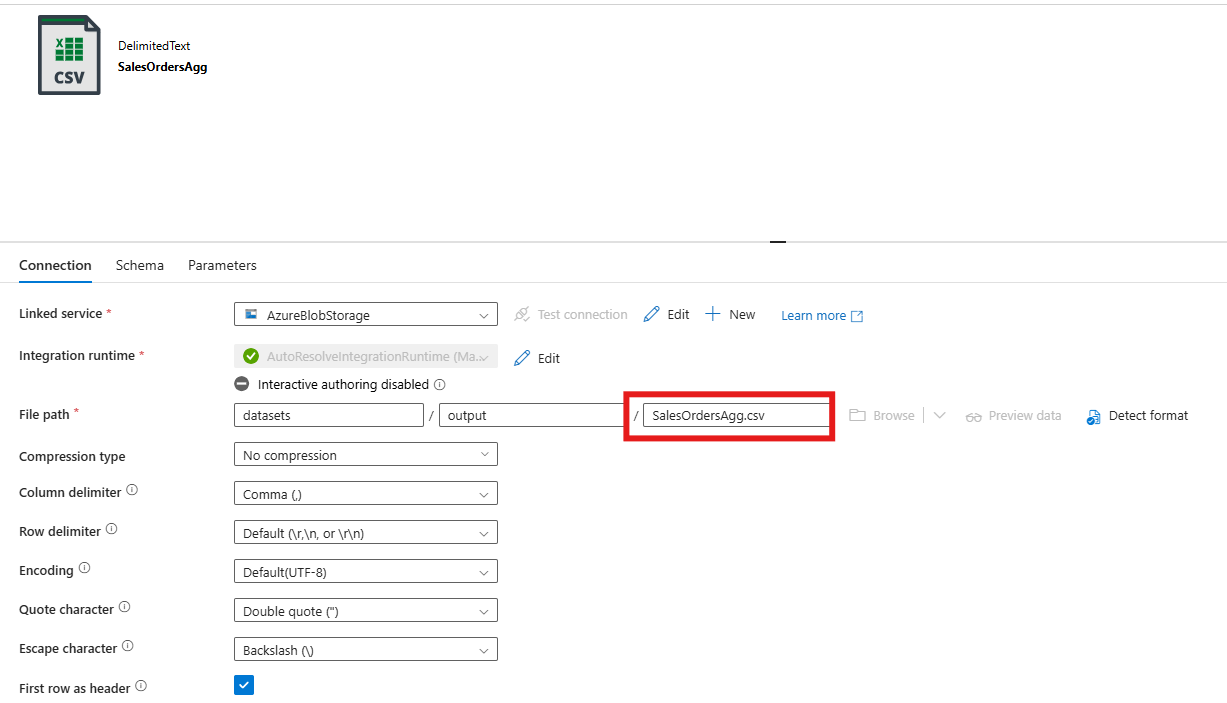The width and height of the screenshot is (1227, 703).
Task: Click the info icon beside Encoding
Action: (x=84, y=568)
